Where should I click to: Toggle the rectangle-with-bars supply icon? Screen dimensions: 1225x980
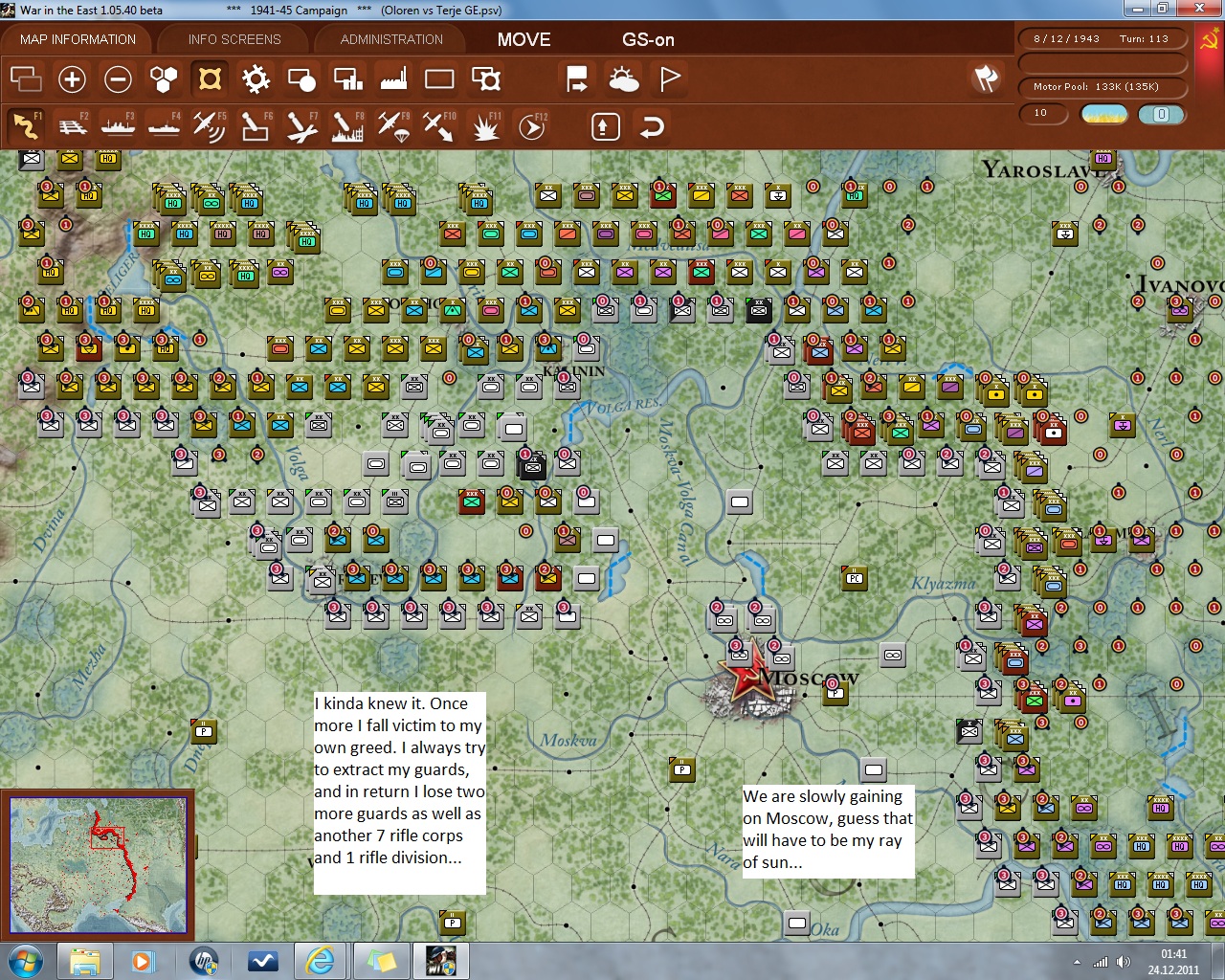pyautogui.click(x=347, y=78)
